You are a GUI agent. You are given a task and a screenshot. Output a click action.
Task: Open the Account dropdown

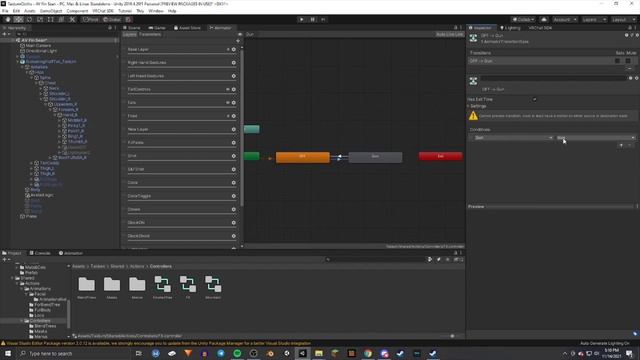[565, 20]
